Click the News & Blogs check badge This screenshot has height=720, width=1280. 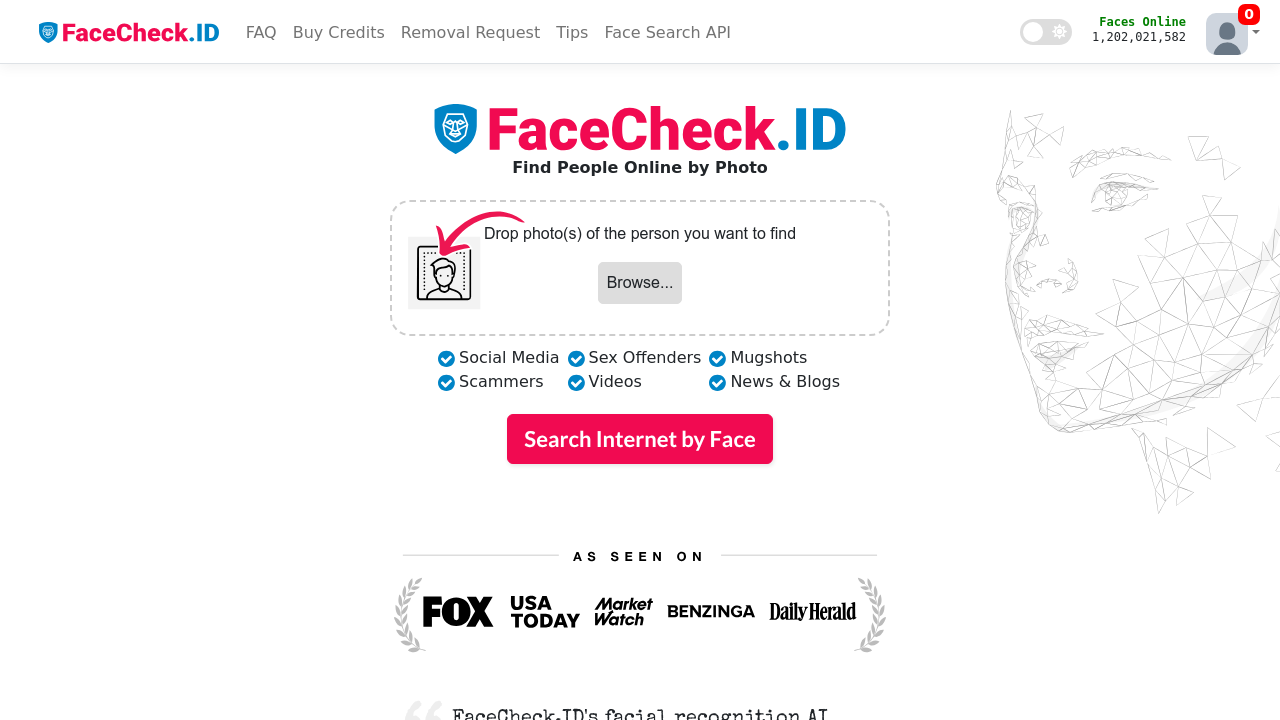716,382
